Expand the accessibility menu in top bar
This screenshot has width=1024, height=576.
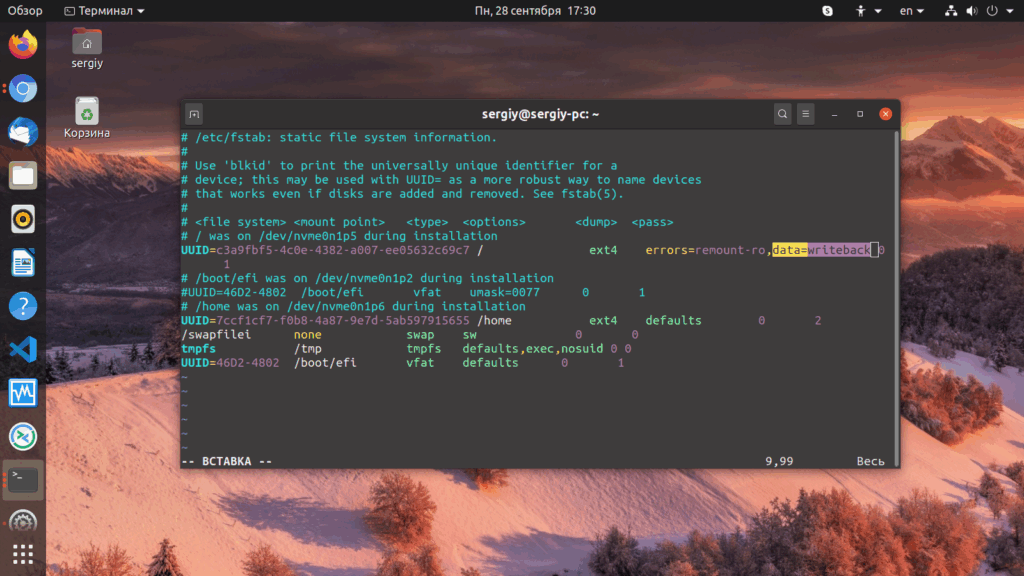(864, 11)
